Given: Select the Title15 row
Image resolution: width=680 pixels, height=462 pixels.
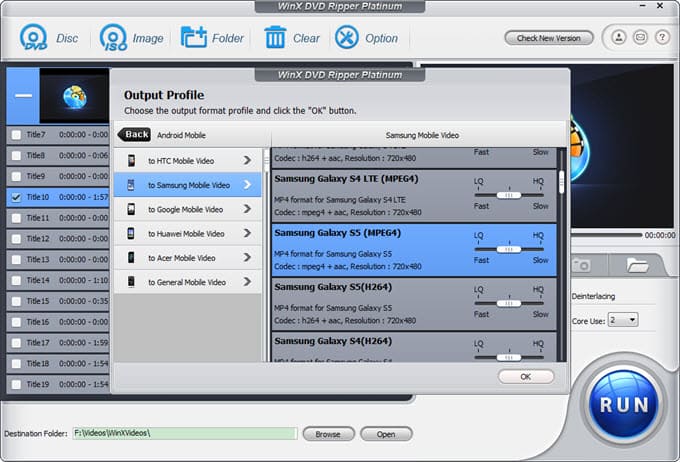Looking at the screenshot, I should pos(58,301).
